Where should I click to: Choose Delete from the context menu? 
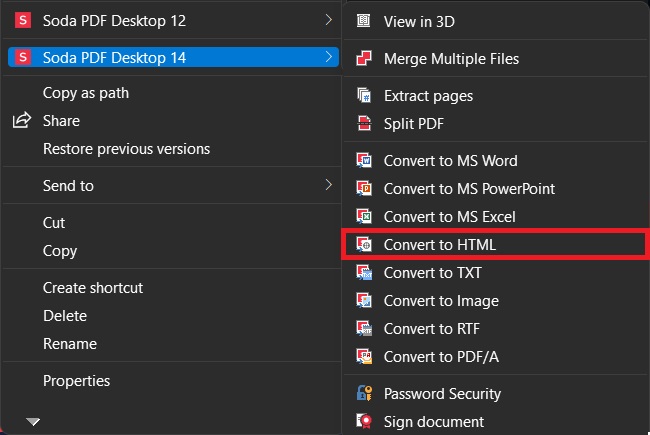[x=65, y=316]
